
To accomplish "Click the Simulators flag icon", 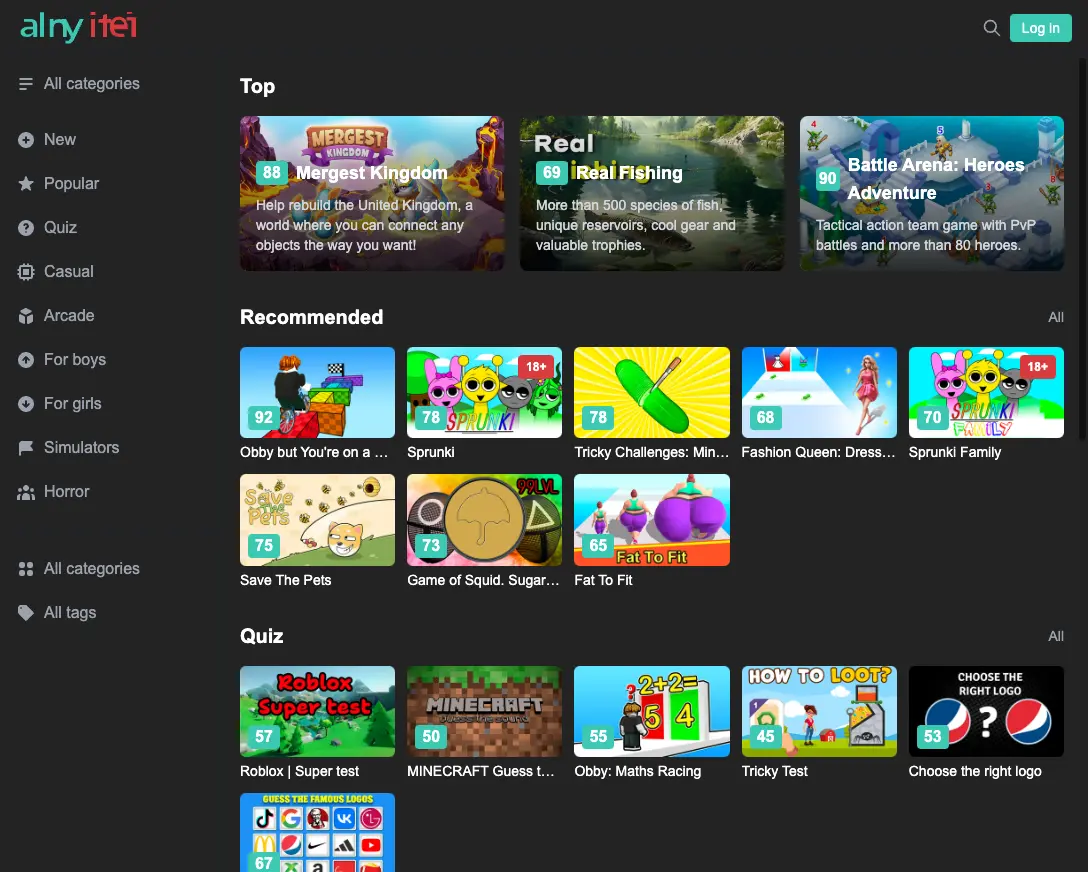I will (26, 448).
